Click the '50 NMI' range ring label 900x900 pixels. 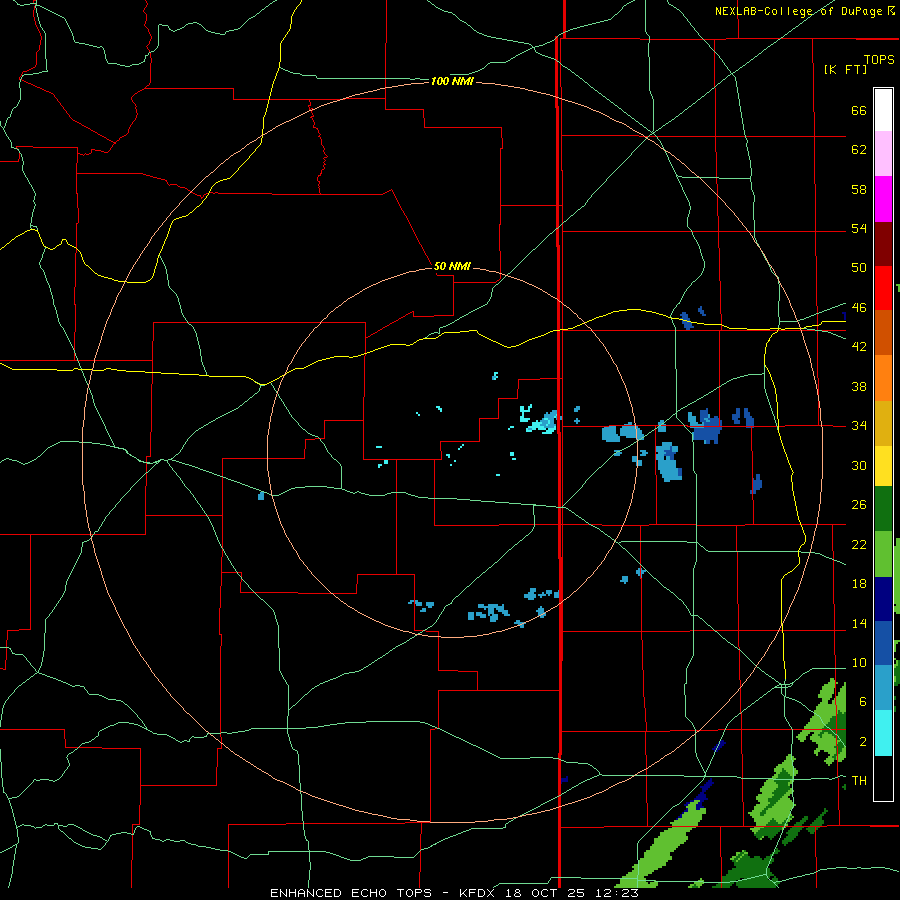coord(452,266)
